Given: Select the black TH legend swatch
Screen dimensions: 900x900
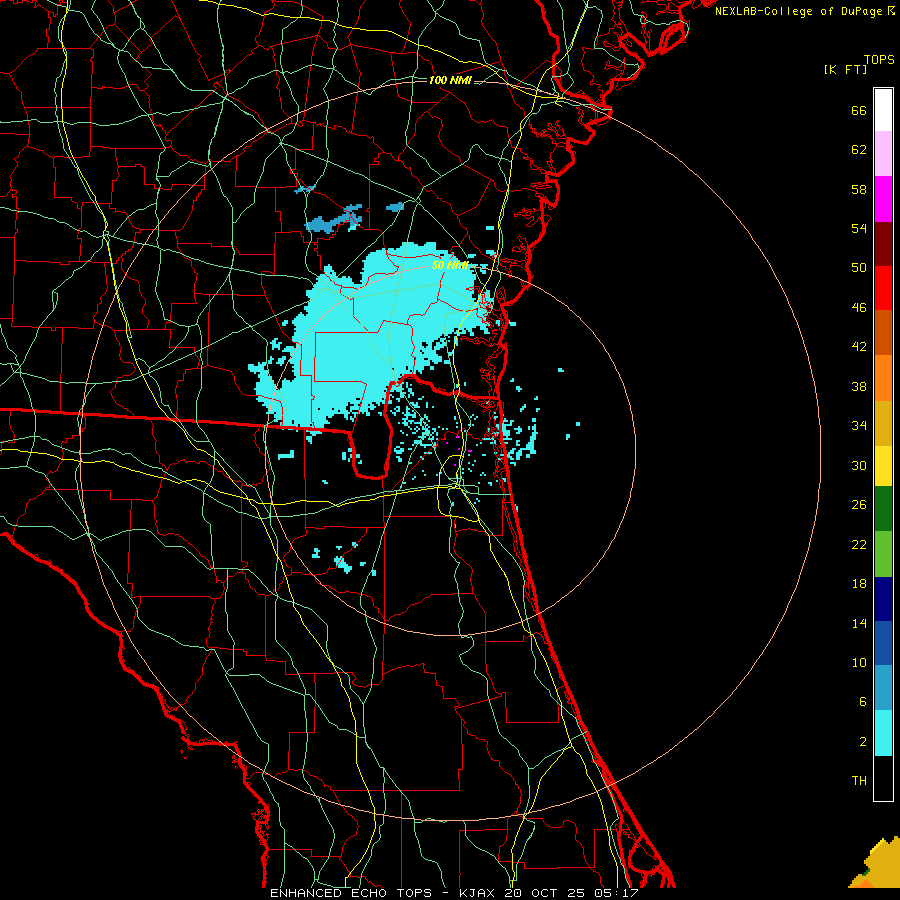Looking at the screenshot, I should [x=883, y=778].
